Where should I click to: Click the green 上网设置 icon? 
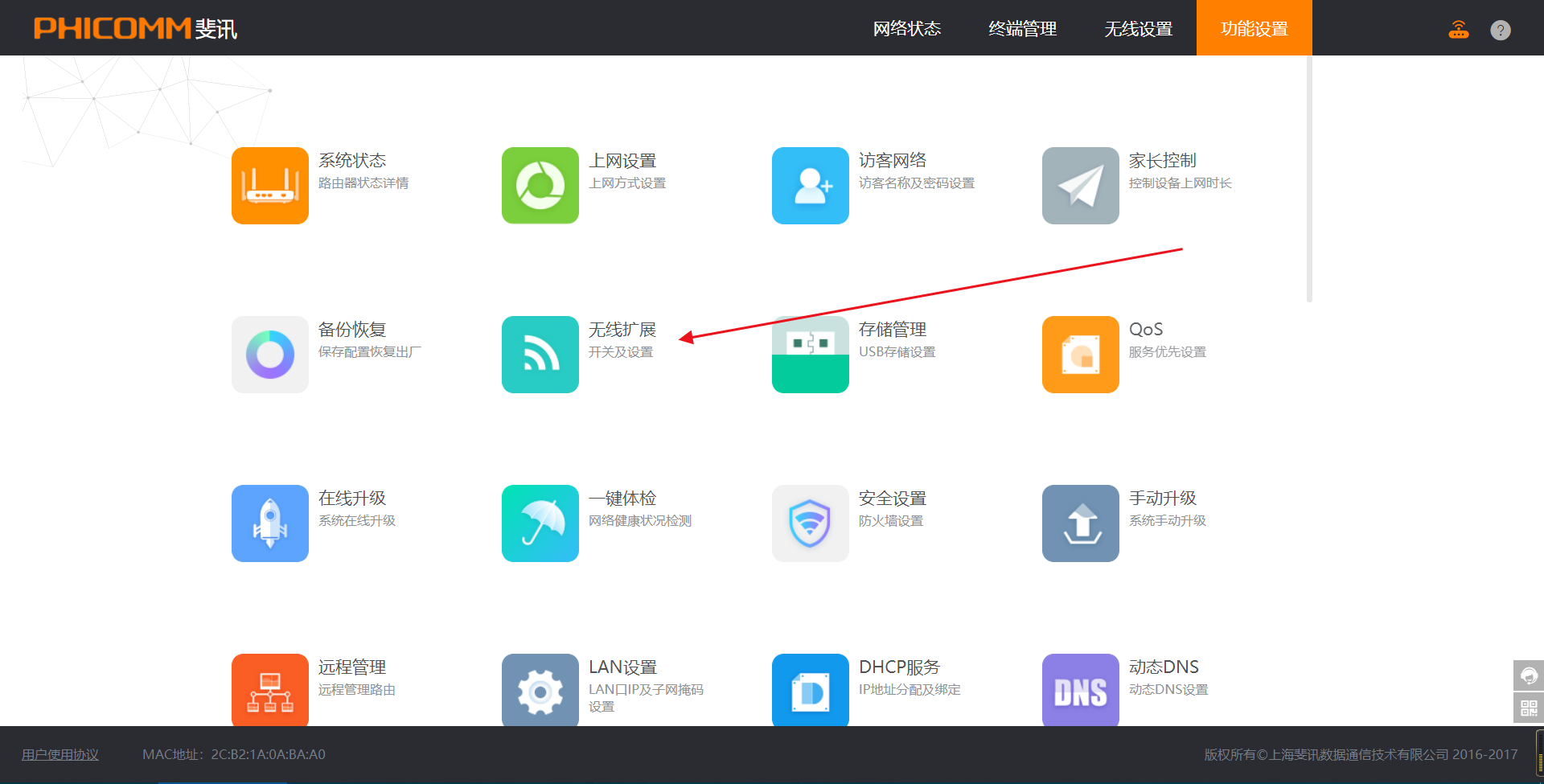(x=540, y=186)
